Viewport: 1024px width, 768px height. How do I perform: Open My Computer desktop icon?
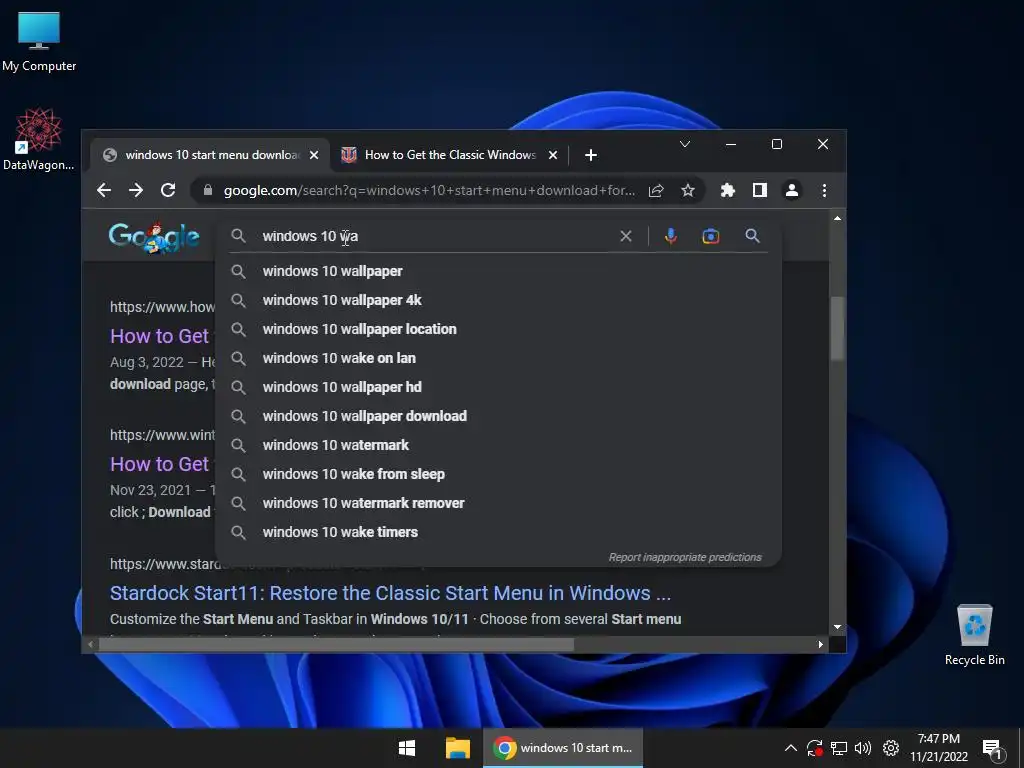39,41
